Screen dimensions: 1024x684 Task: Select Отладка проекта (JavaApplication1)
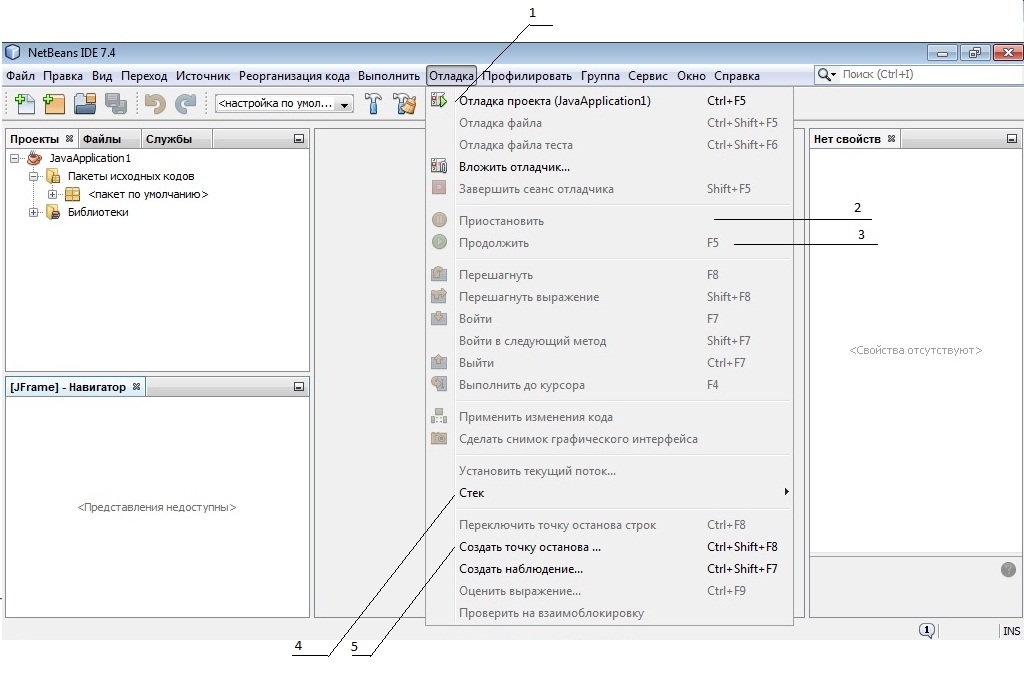tap(609, 101)
